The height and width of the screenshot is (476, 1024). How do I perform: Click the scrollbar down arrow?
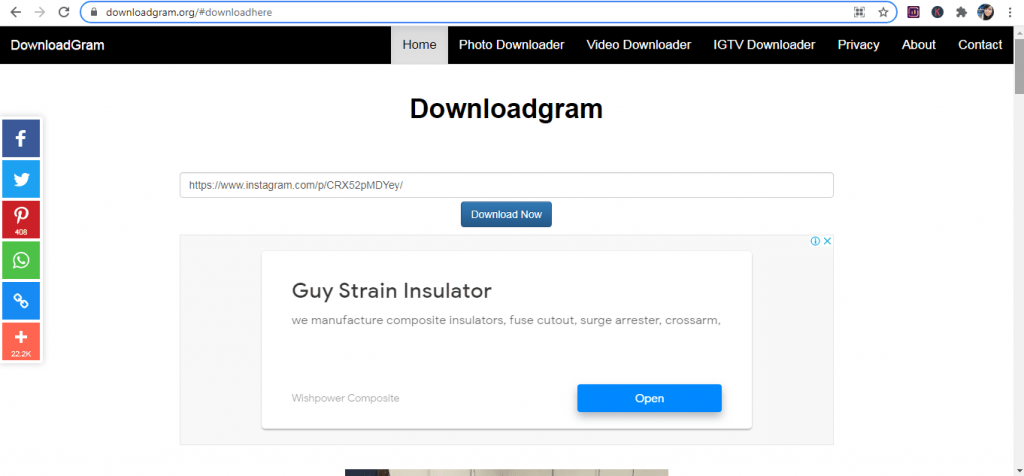pyautogui.click(x=1018, y=469)
